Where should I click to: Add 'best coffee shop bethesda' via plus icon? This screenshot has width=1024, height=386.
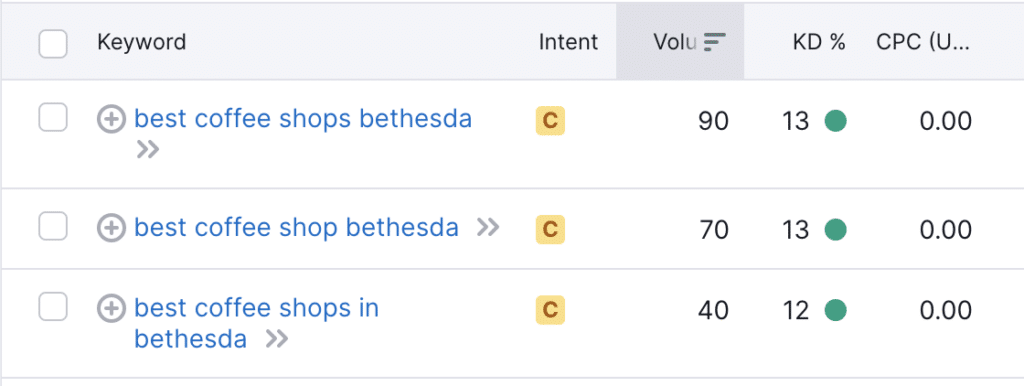[x=111, y=228]
